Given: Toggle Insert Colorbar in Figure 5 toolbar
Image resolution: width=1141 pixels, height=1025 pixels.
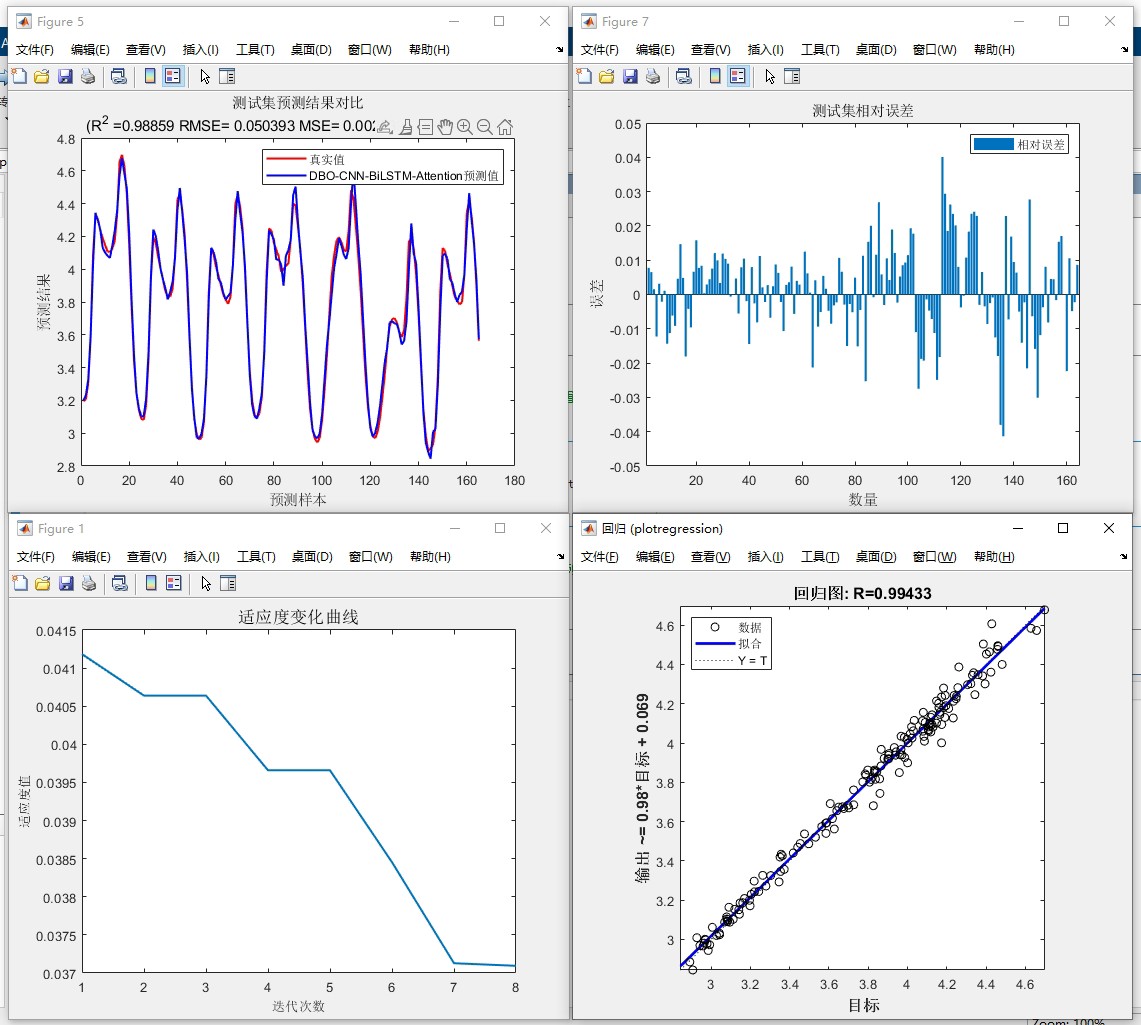Looking at the screenshot, I should coord(150,76).
